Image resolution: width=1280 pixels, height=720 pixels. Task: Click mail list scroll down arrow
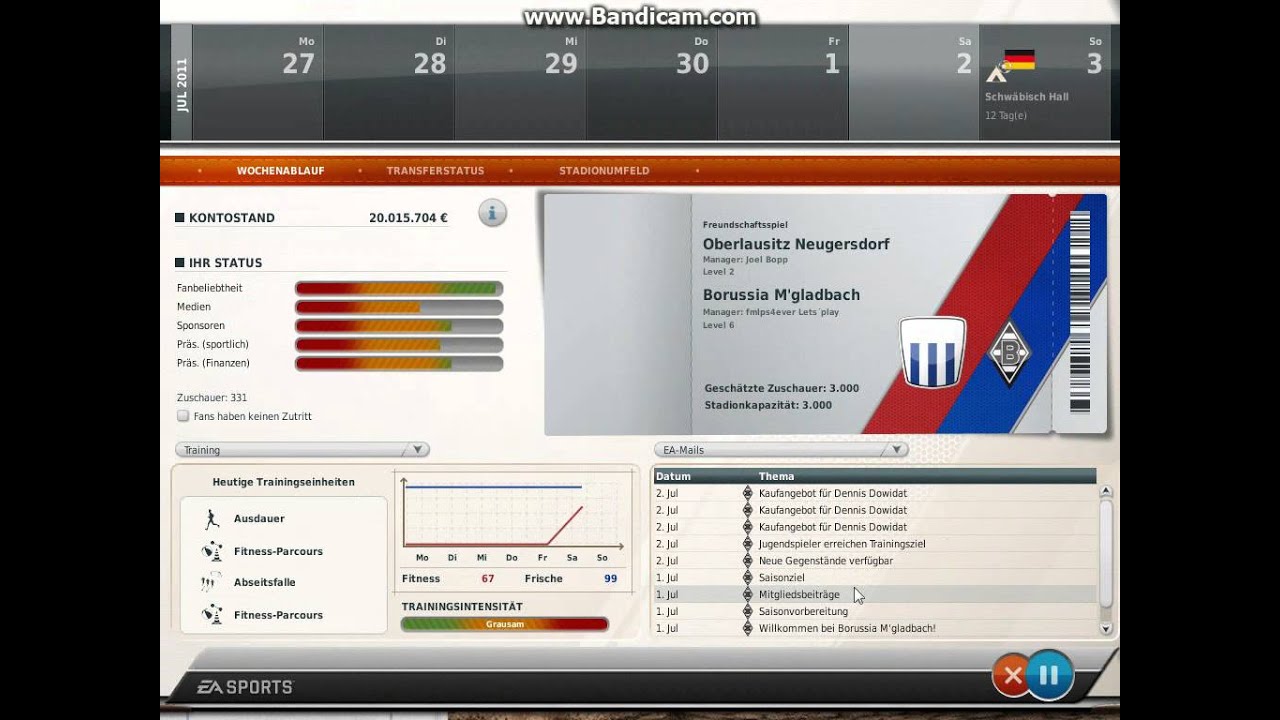(x=1106, y=629)
